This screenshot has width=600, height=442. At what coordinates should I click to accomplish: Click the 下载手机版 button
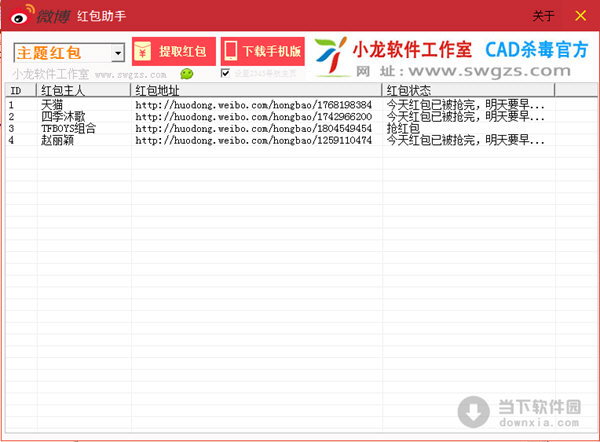(x=263, y=51)
